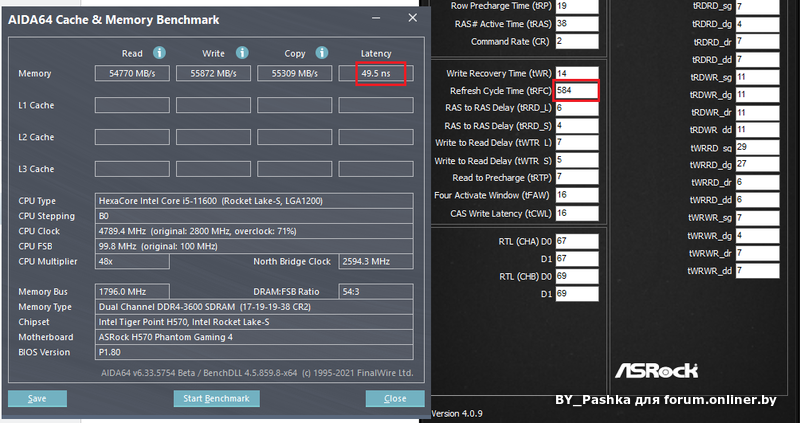Click the RAS to RAS Delay (tRRD_L) field
This screenshot has height=423, width=800.
click(577, 108)
